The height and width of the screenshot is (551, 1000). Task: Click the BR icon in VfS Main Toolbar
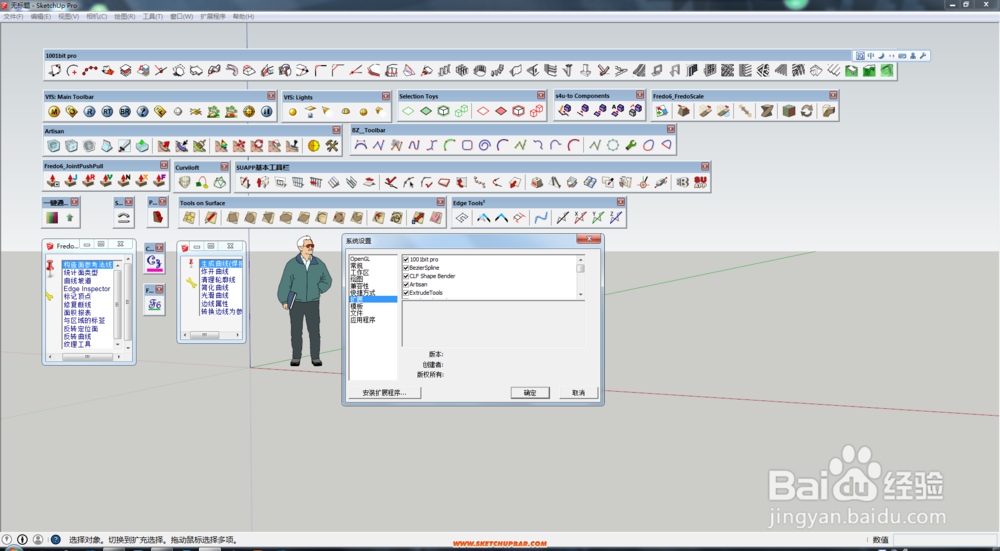click(x=125, y=112)
